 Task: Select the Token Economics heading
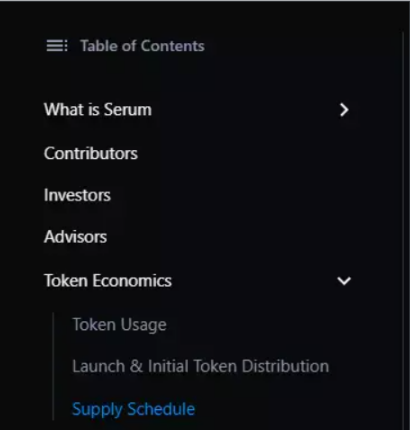(x=108, y=281)
